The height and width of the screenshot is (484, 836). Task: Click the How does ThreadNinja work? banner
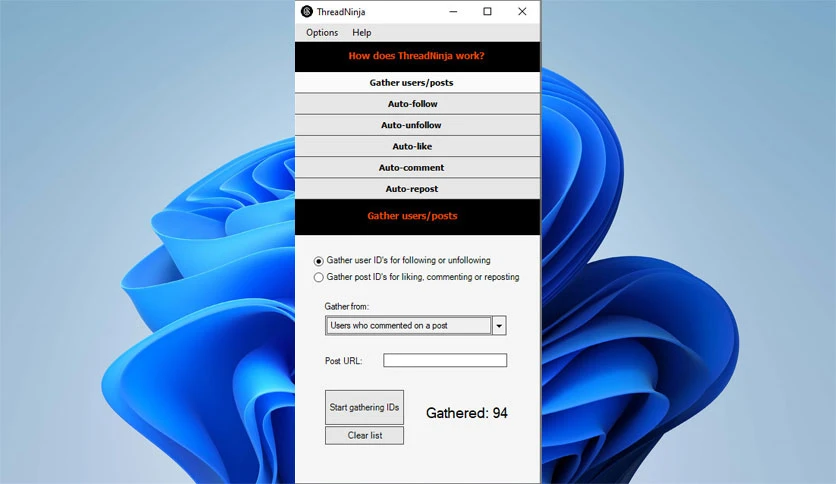[x=417, y=57]
